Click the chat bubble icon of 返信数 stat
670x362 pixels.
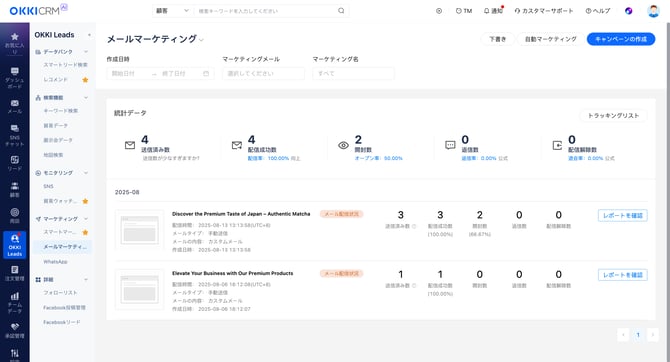pos(450,145)
